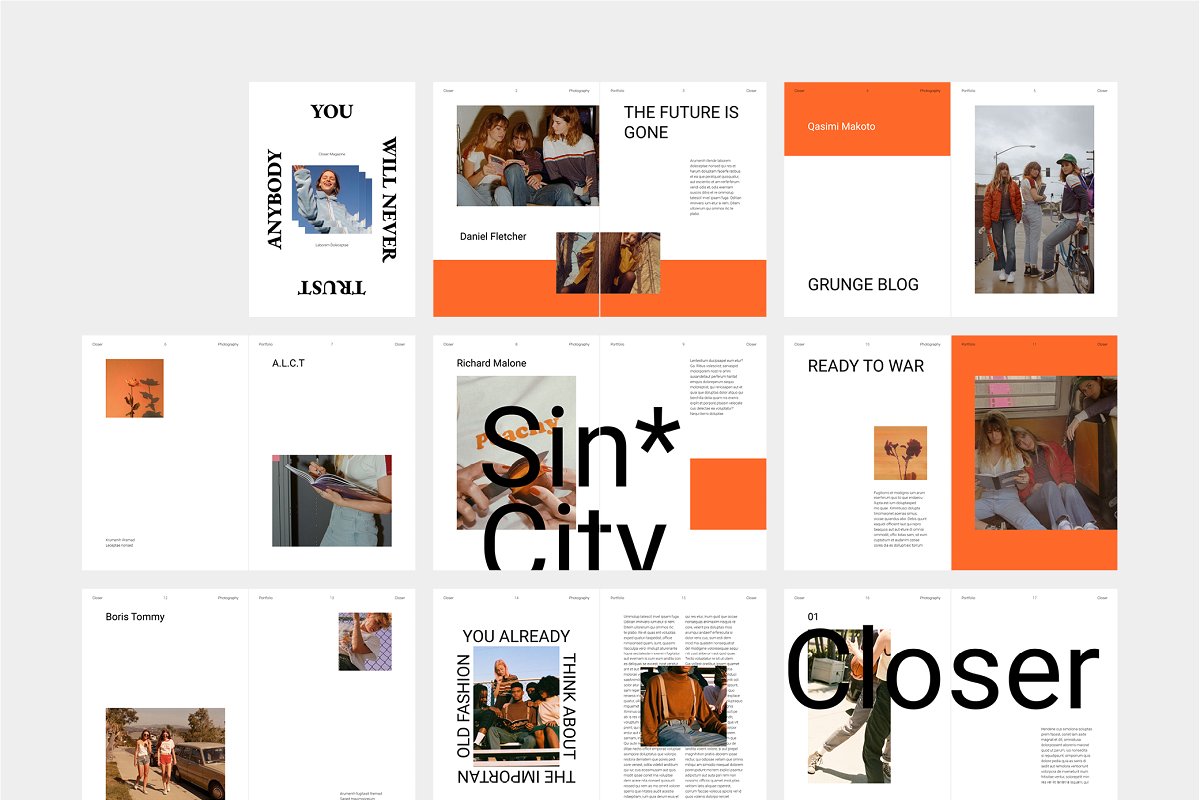Select the 'Daniel Fletcher' name text

[493, 237]
